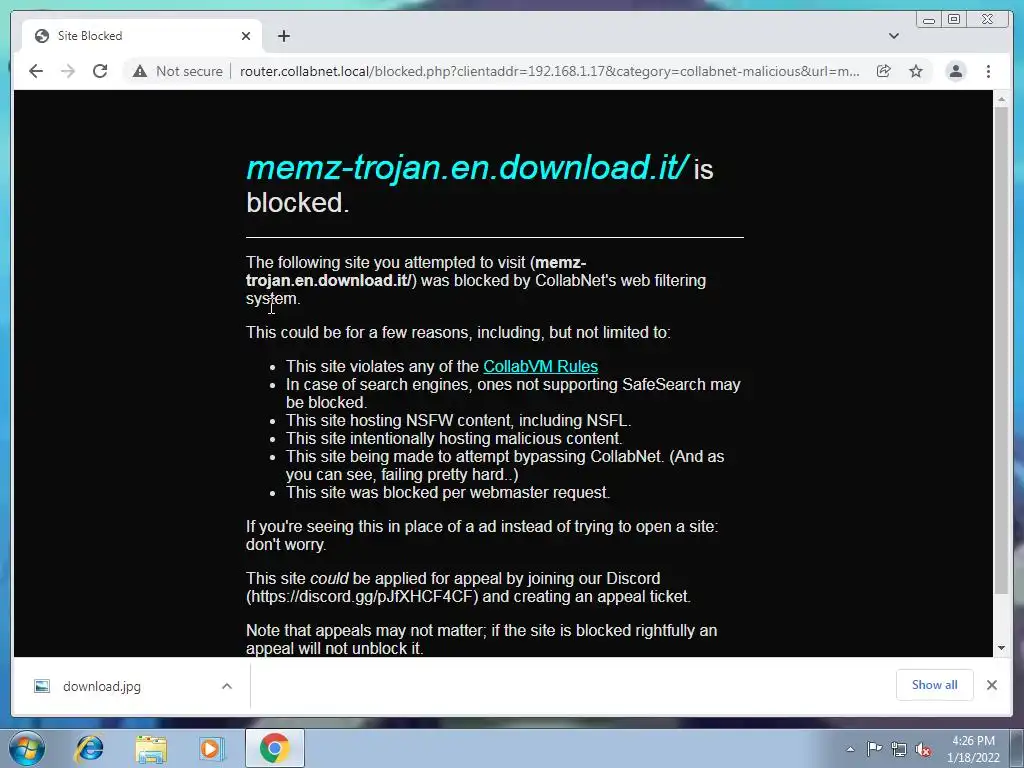Open Windows Media Player from taskbar
The width and height of the screenshot is (1024, 768).
point(212,748)
